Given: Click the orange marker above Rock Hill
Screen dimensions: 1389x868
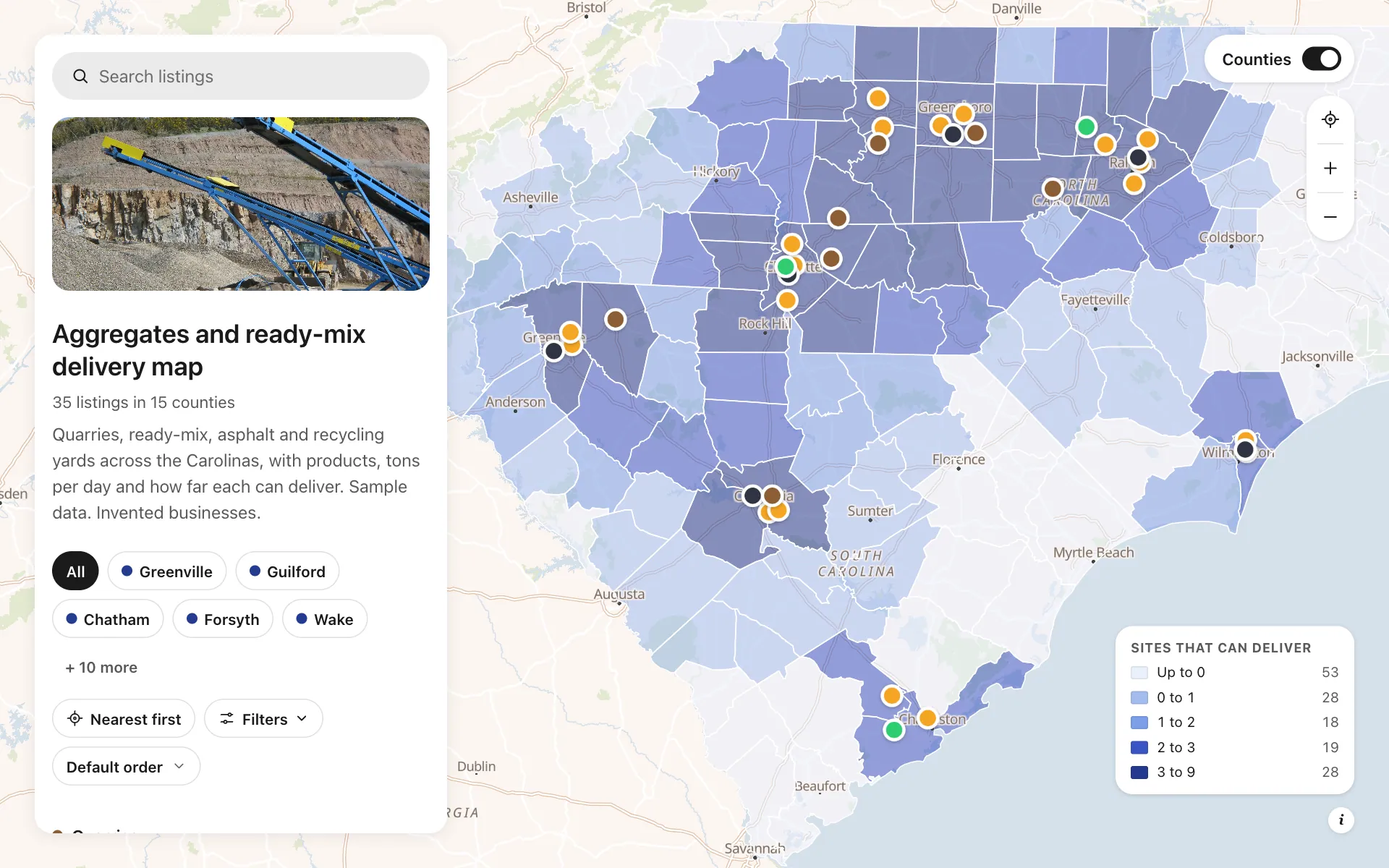Looking at the screenshot, I should [787, 300].
